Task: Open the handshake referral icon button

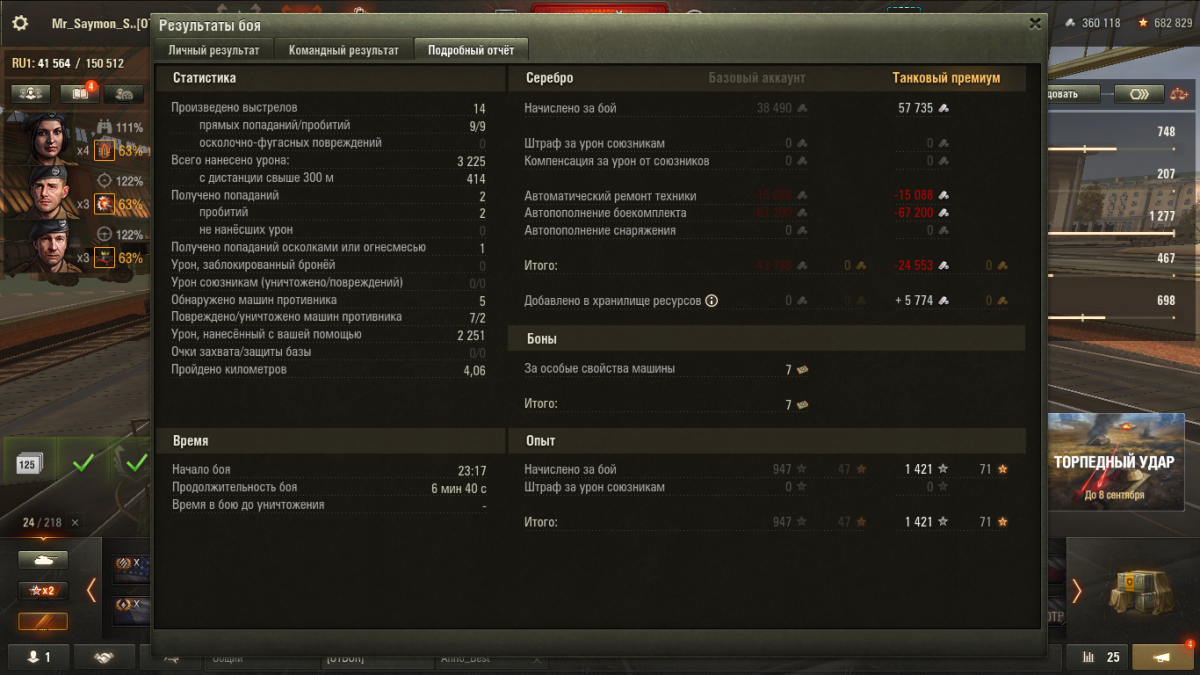Action: 103,657
